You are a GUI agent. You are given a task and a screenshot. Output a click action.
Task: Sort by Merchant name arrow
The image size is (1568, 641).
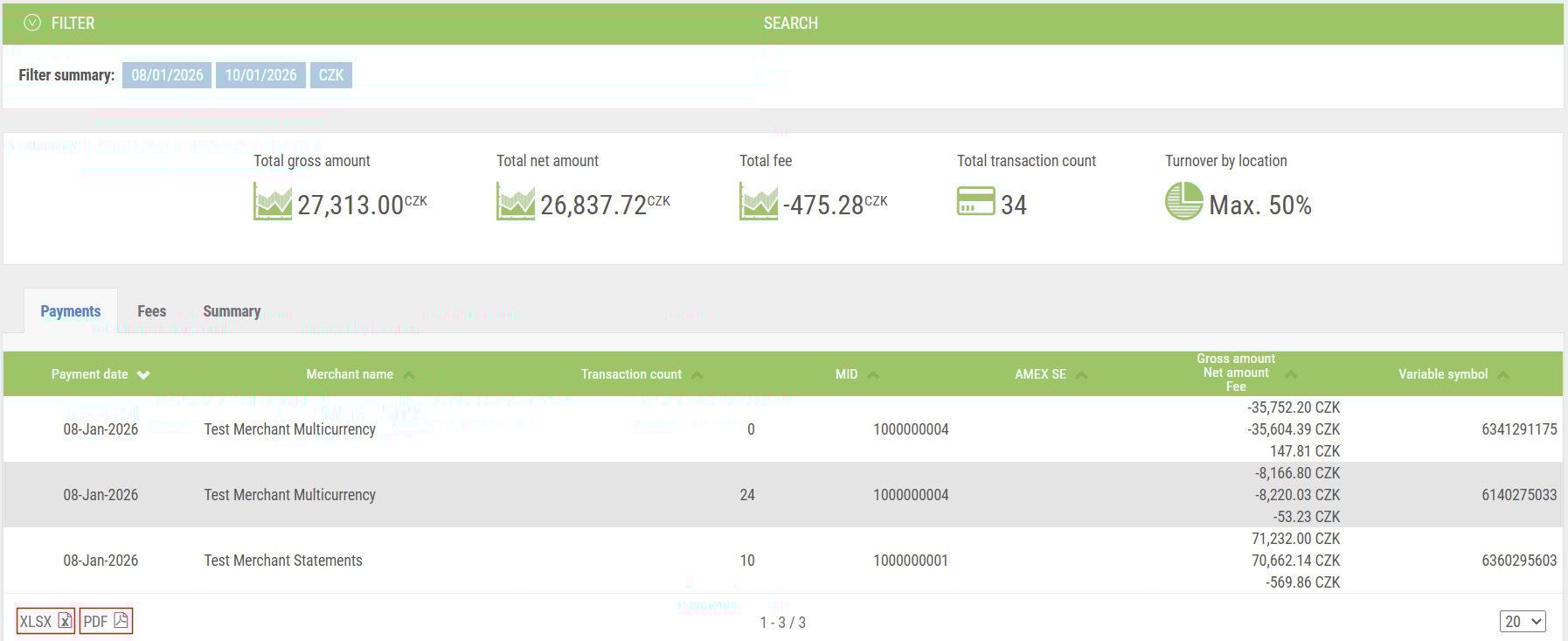click(408, 375)
